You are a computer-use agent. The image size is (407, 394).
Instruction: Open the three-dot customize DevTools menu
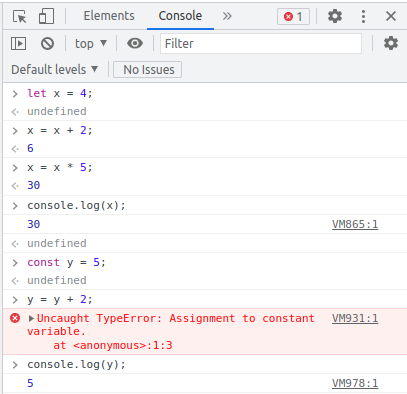pos(363,16)
